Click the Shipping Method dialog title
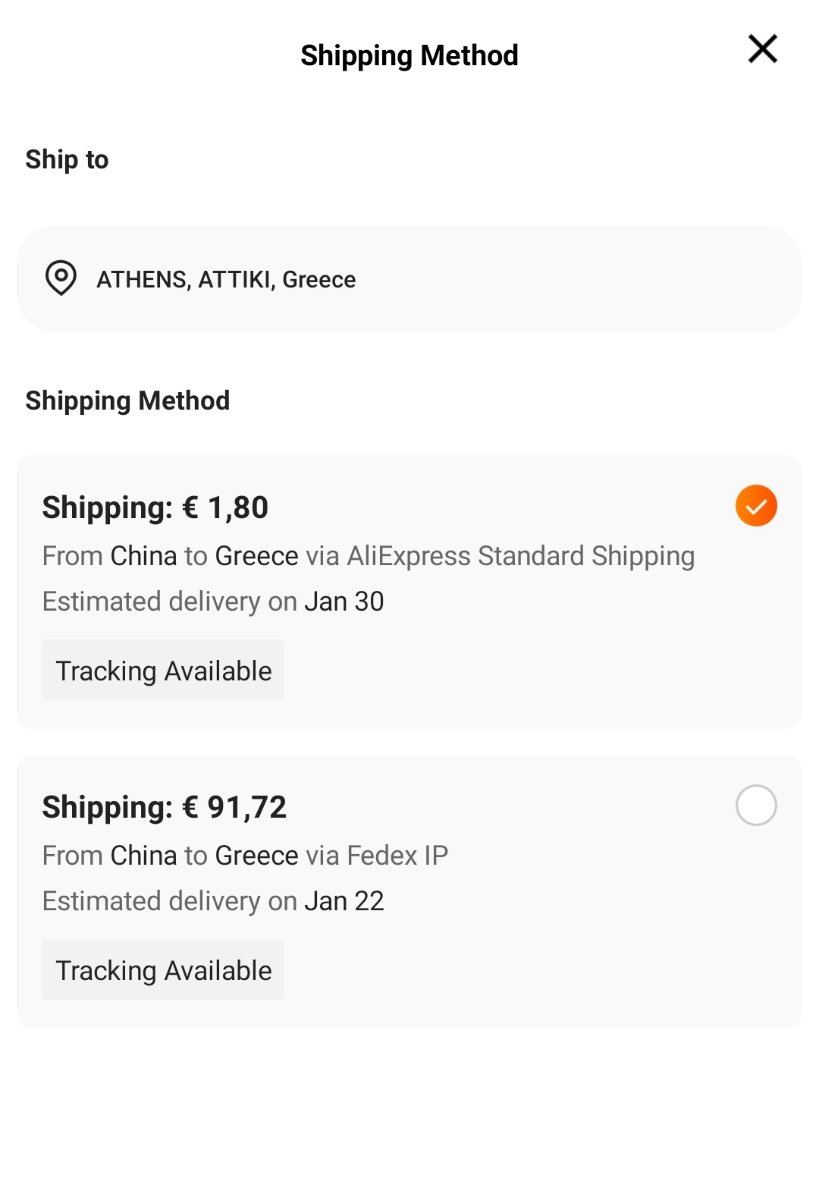This screenshot has height=1200, width=819. click(x=409, y=55)
